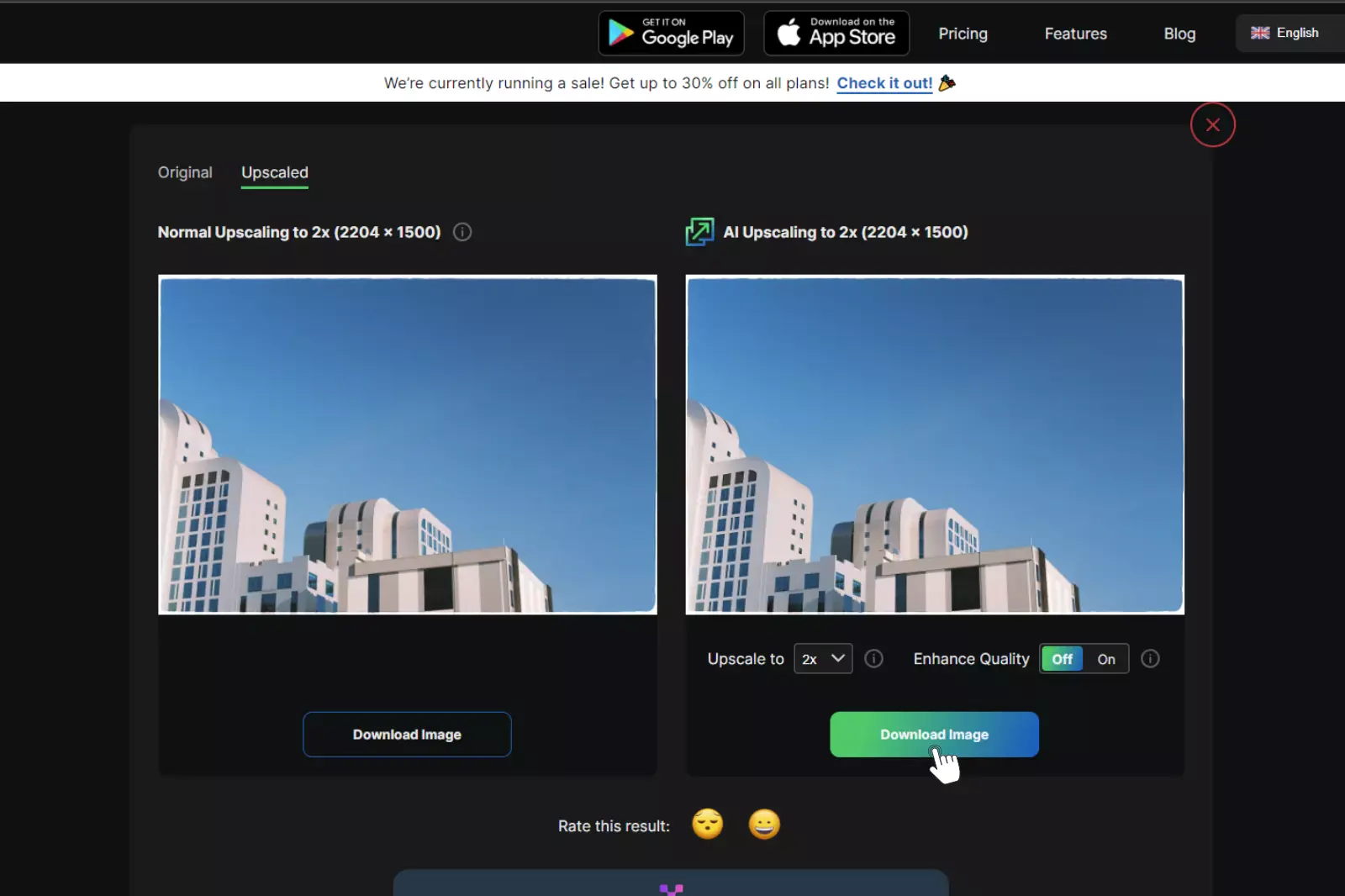Screen dimensions: 1345x896
Task: Keep Enhance Quality switched Off
Action: tap(1061, 659)
